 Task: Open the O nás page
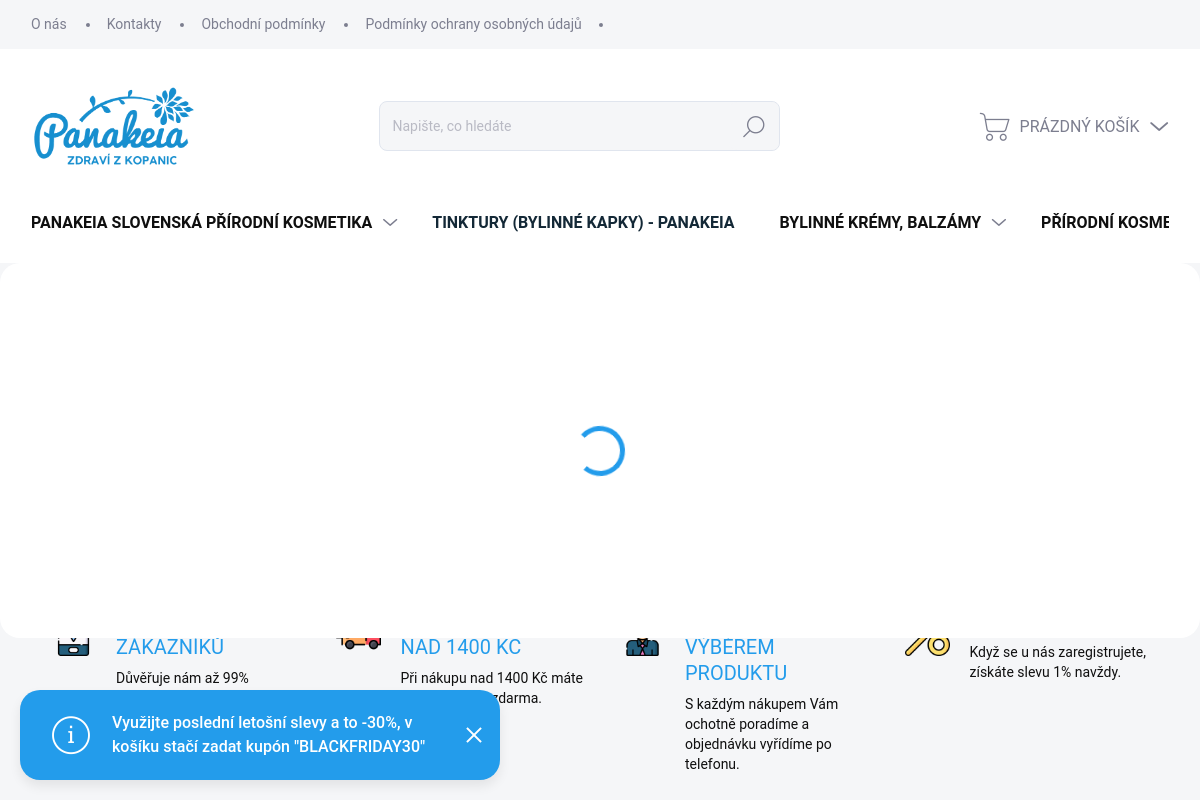coord(48,24)
